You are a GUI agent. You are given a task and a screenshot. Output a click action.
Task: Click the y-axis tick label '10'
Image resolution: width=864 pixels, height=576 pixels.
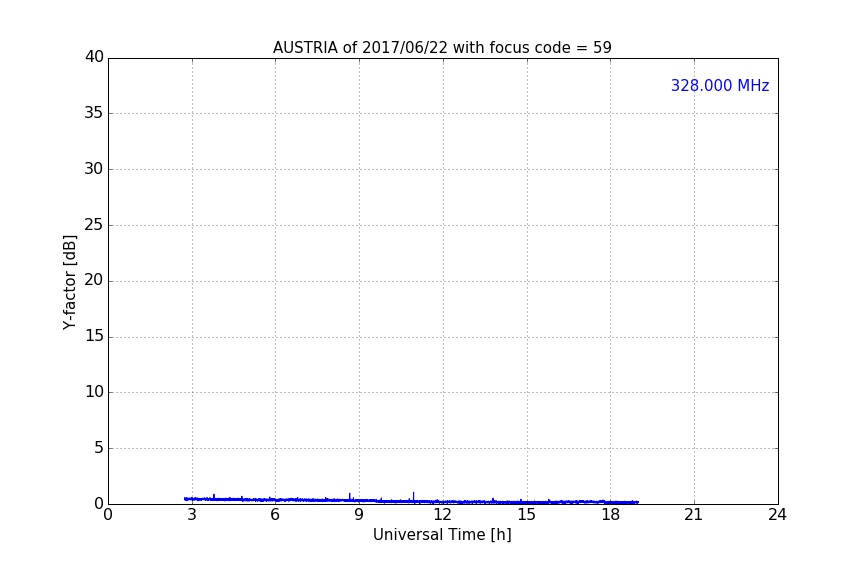pyautogui.click(x=94, y=392)
